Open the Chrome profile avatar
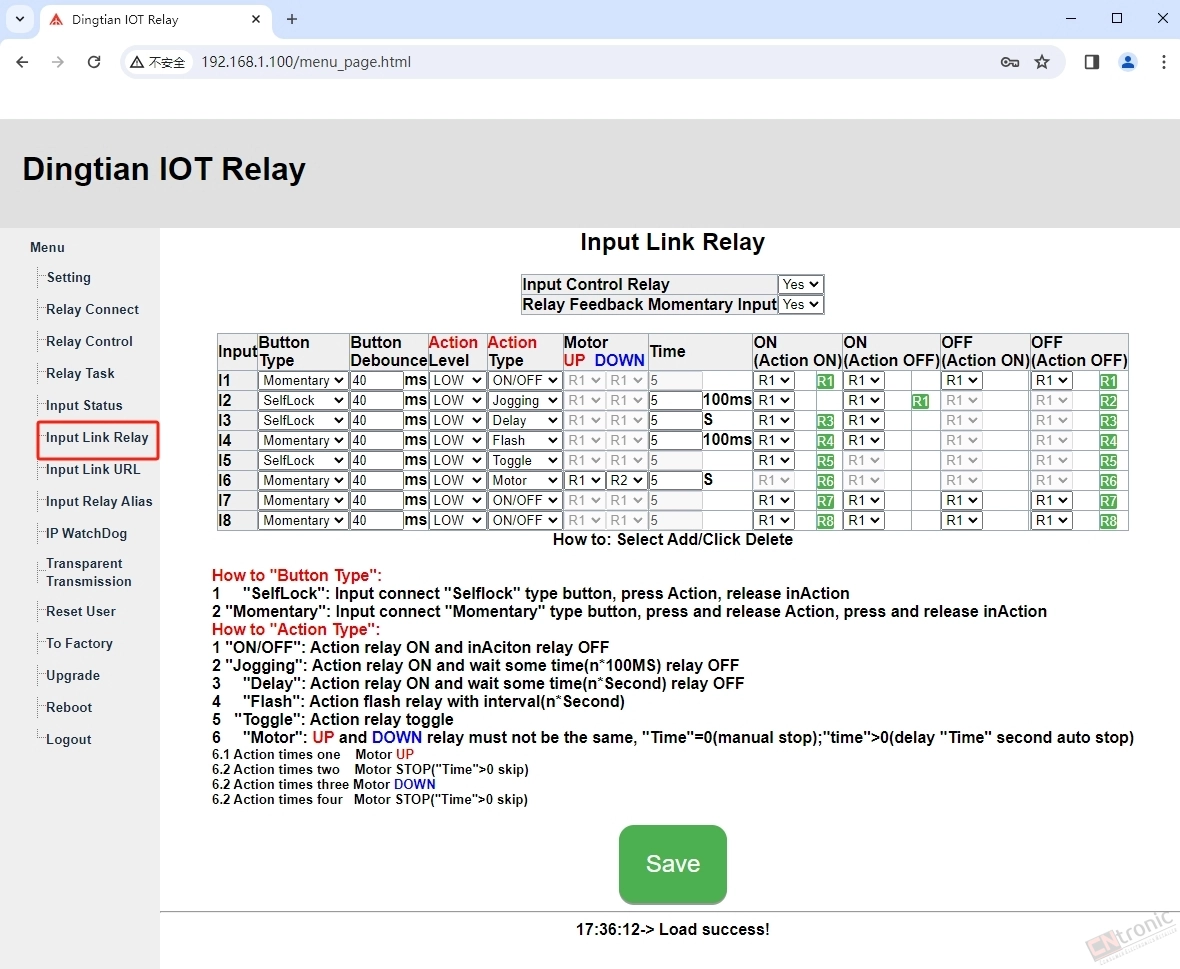 pyautogui.click(x=1127, y=62)
